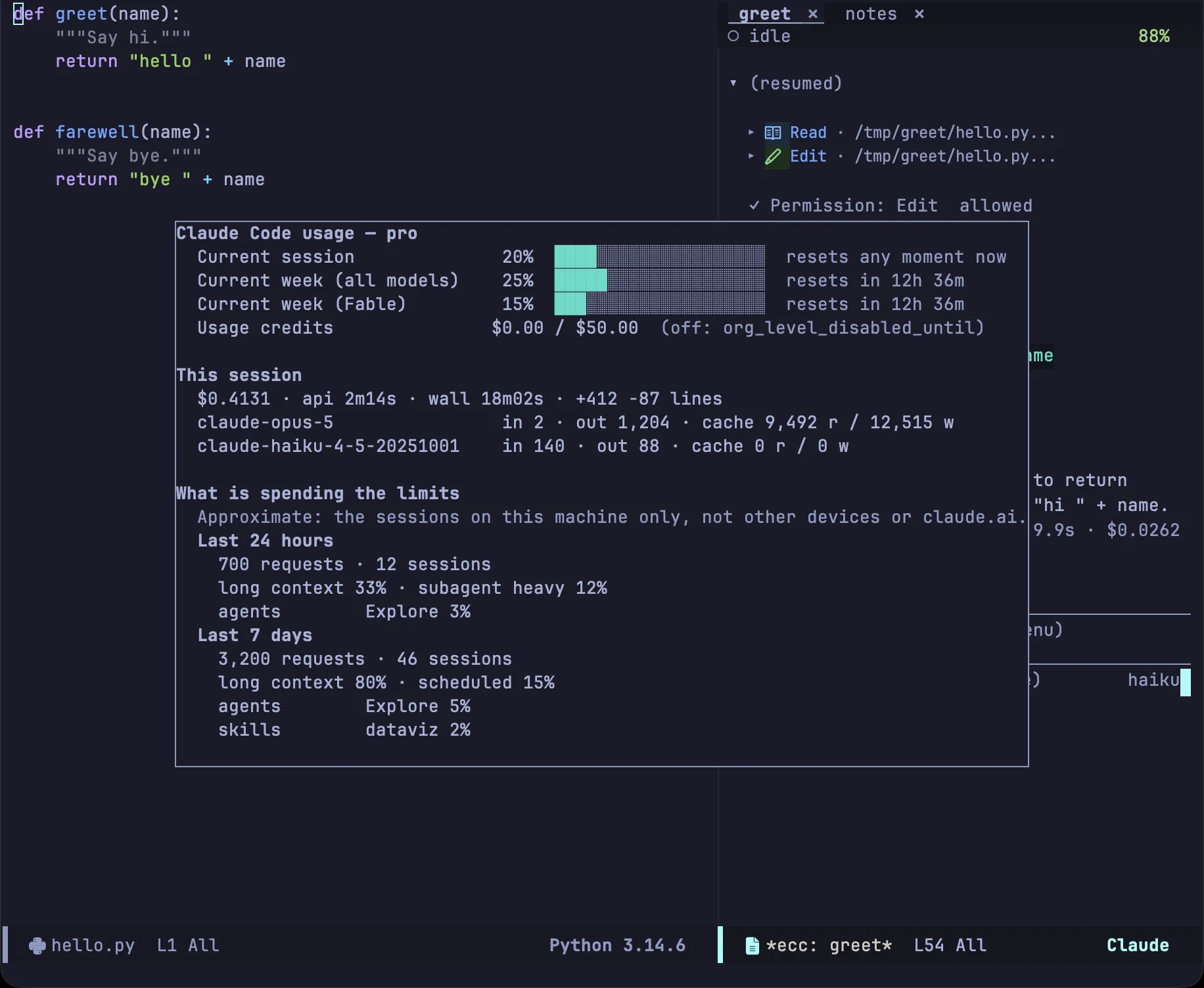The width and height of the screenshot is (1204, 988).
Task: Collapse the (resumed) section triangle
Action: pos(733,83)
